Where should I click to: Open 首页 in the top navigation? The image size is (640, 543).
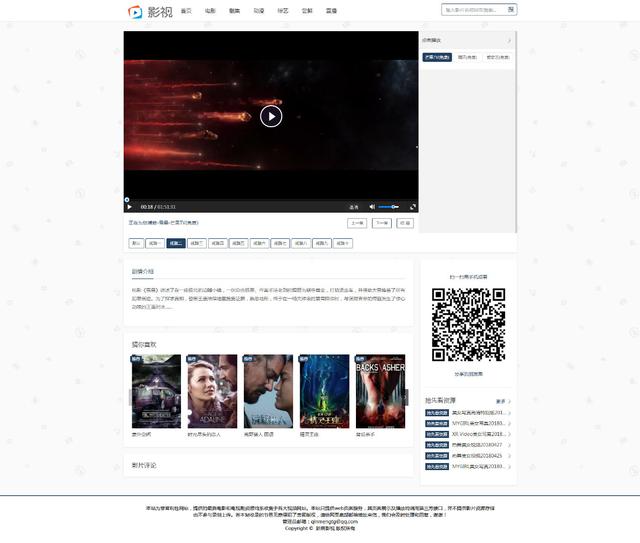click(x=186, y=11)
